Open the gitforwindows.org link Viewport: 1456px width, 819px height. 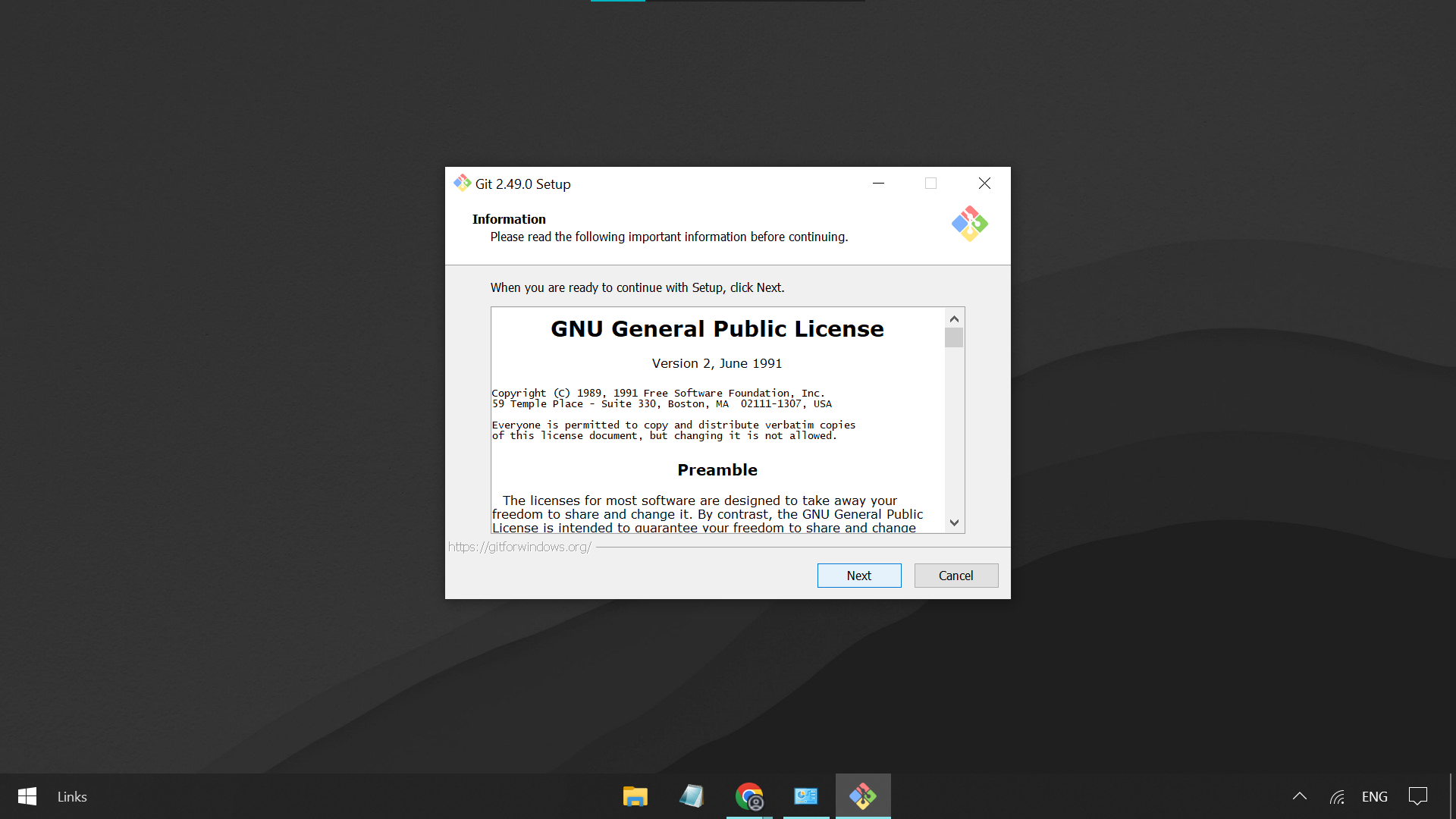click(519, 547)
